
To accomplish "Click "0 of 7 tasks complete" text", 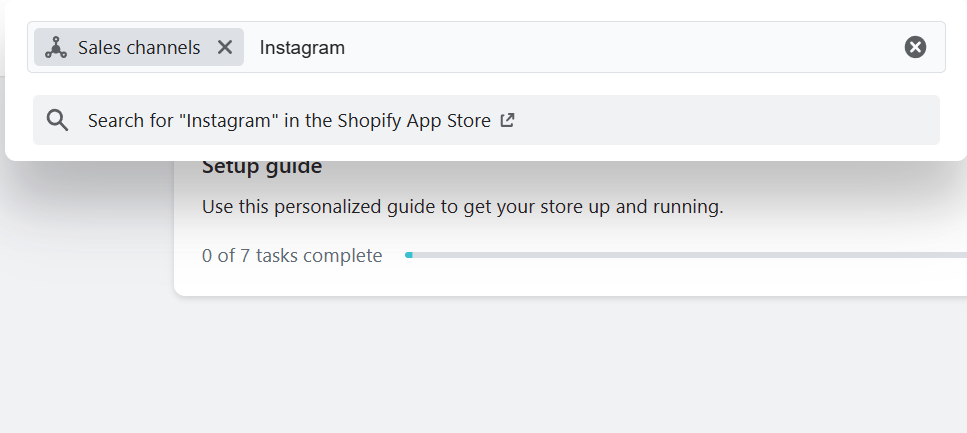I will click(292, 255).
